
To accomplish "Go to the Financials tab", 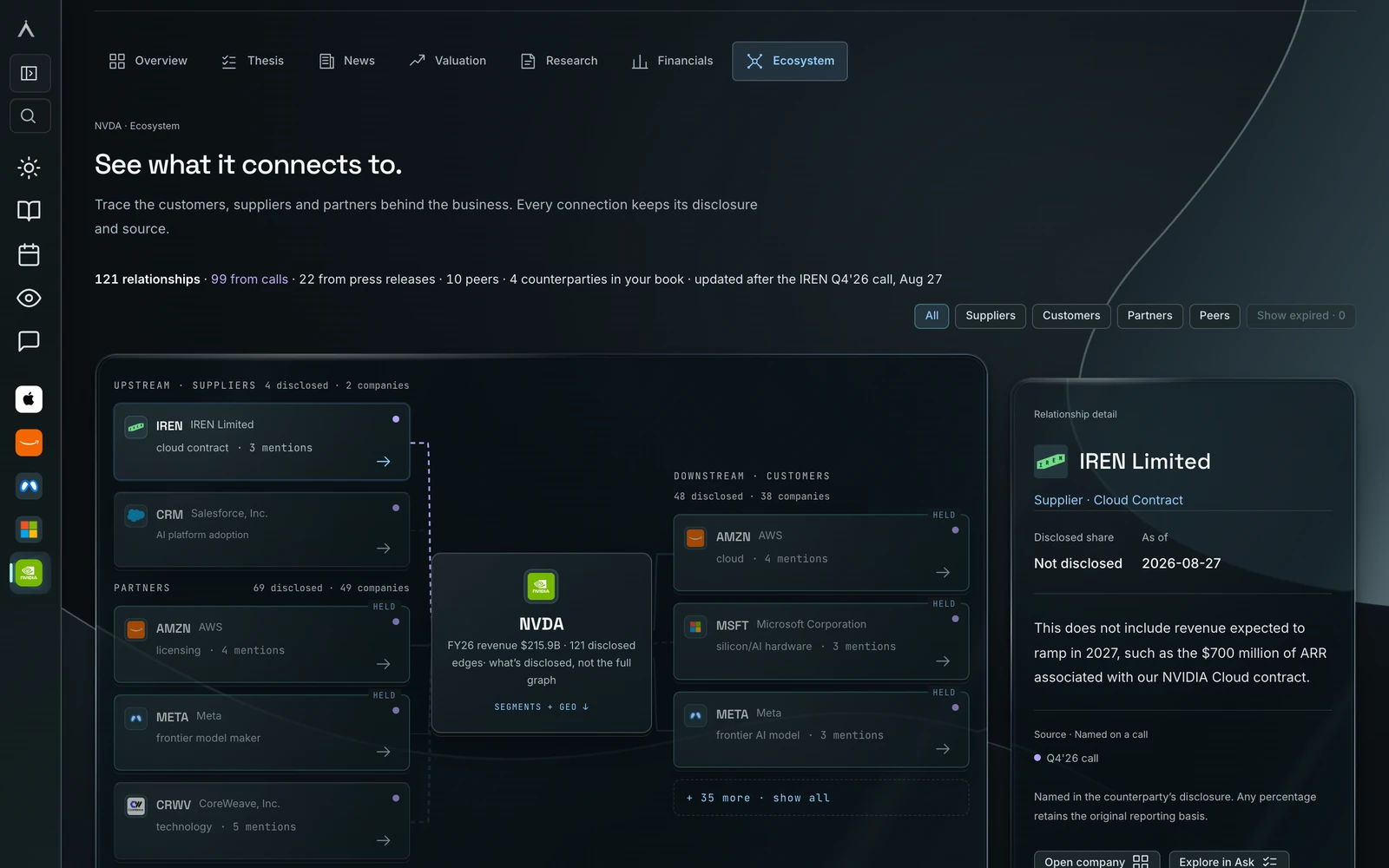I will click(673, 61).
